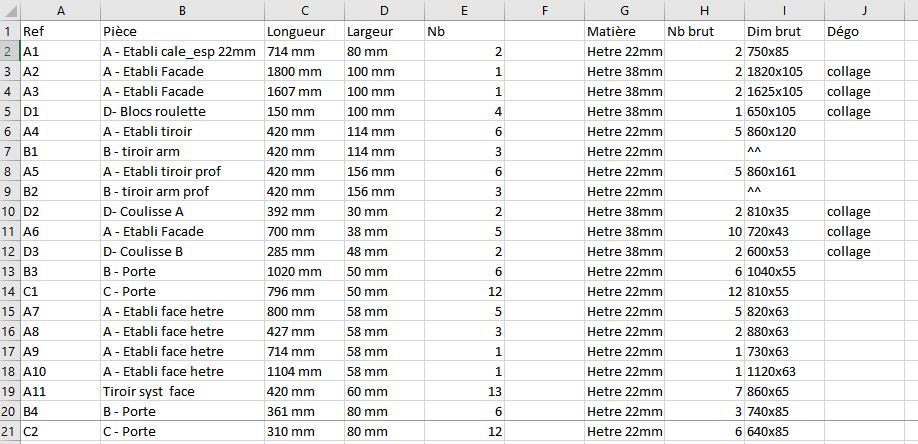The height and width of the screenshot is (444, 918).
Task: Select the 'Dim brut' header cell
Action: tap(783, 31)
